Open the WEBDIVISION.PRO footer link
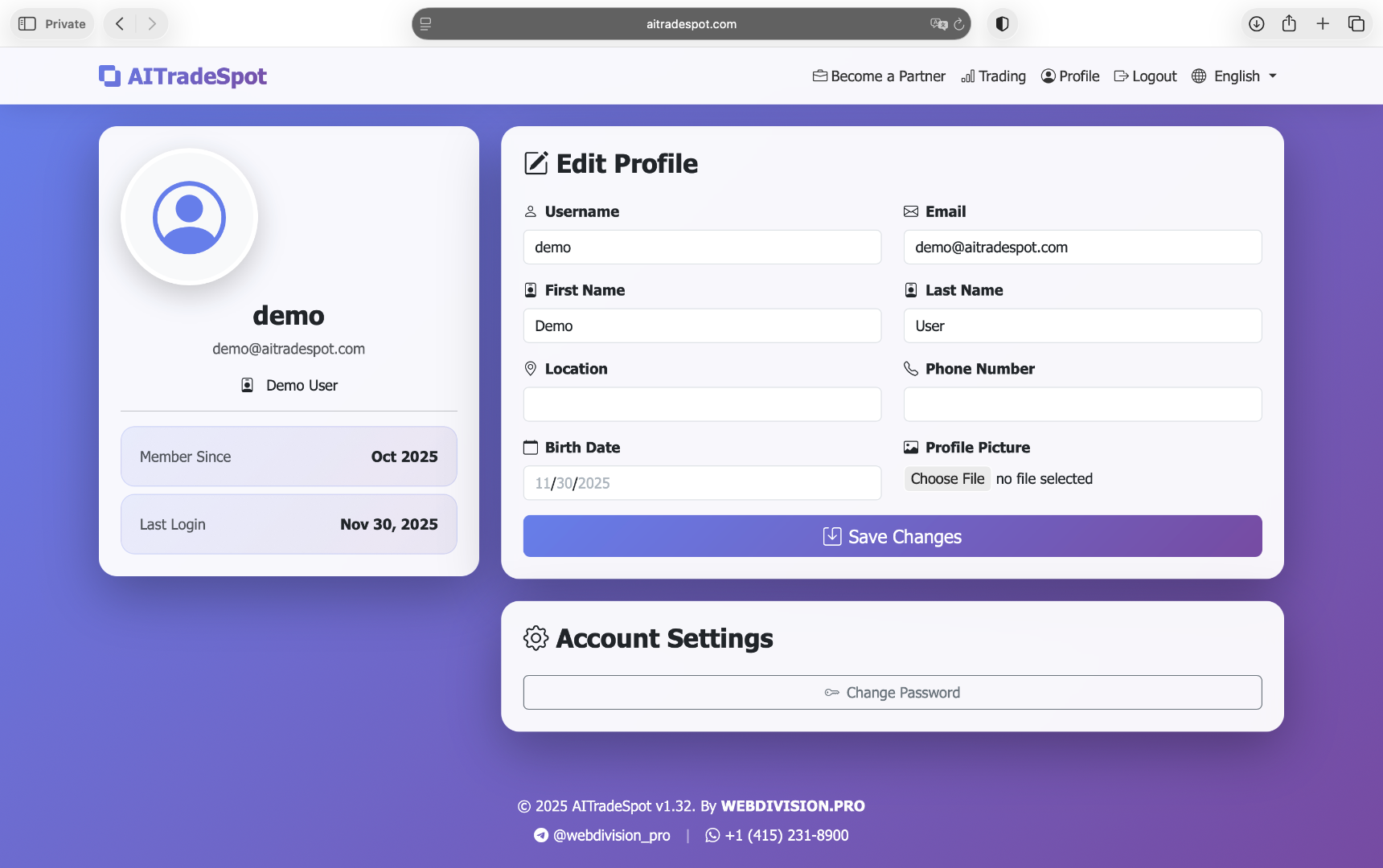 [792, 806]
